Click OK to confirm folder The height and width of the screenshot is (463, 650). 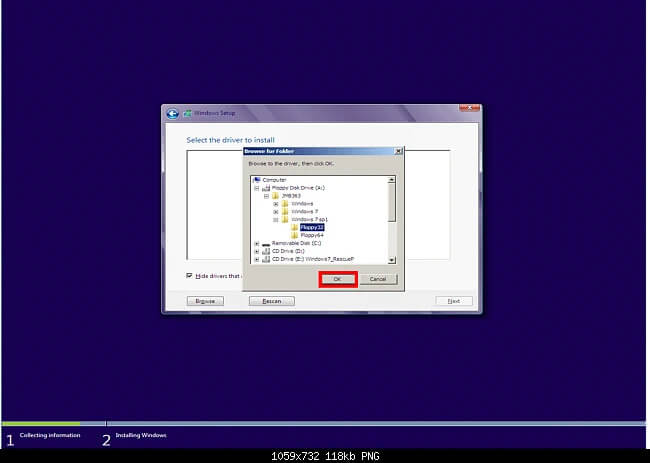point(338,279)
